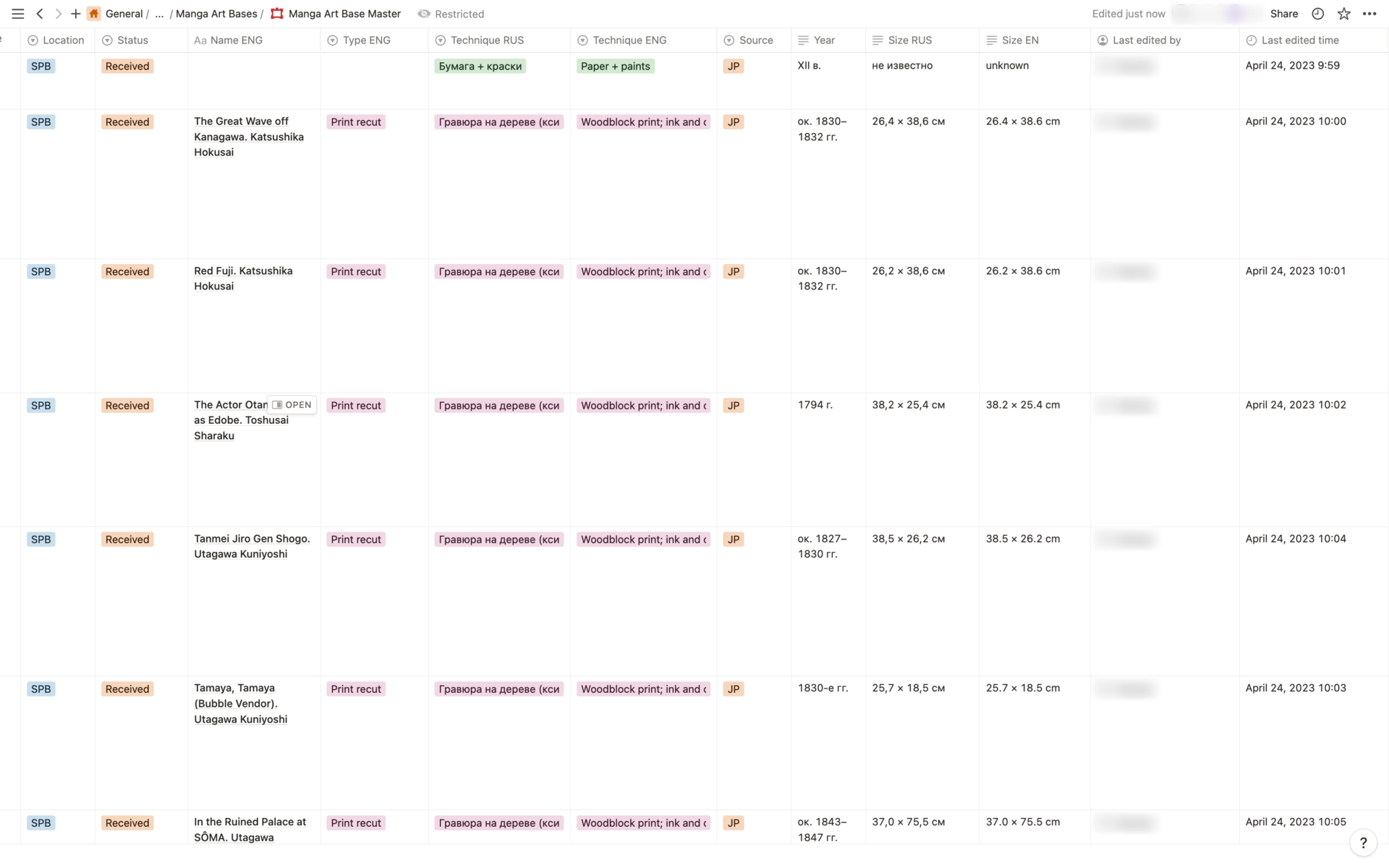Add new page with plus icon
The height and width of the screenshot is (868, 1389).
coord(75,14)
